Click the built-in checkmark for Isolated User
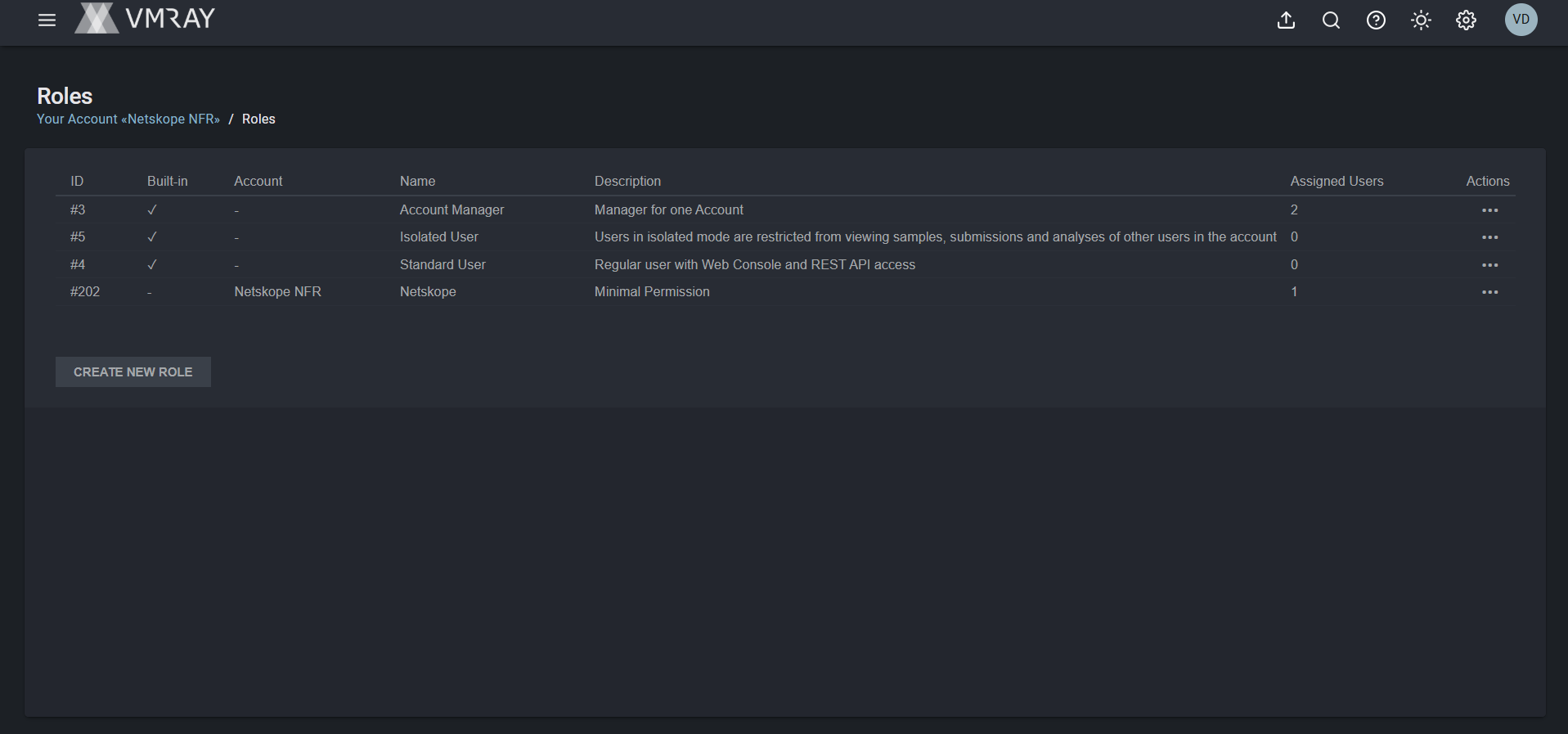This screenshot has width=1568, height=734. (x=152, y=237)
